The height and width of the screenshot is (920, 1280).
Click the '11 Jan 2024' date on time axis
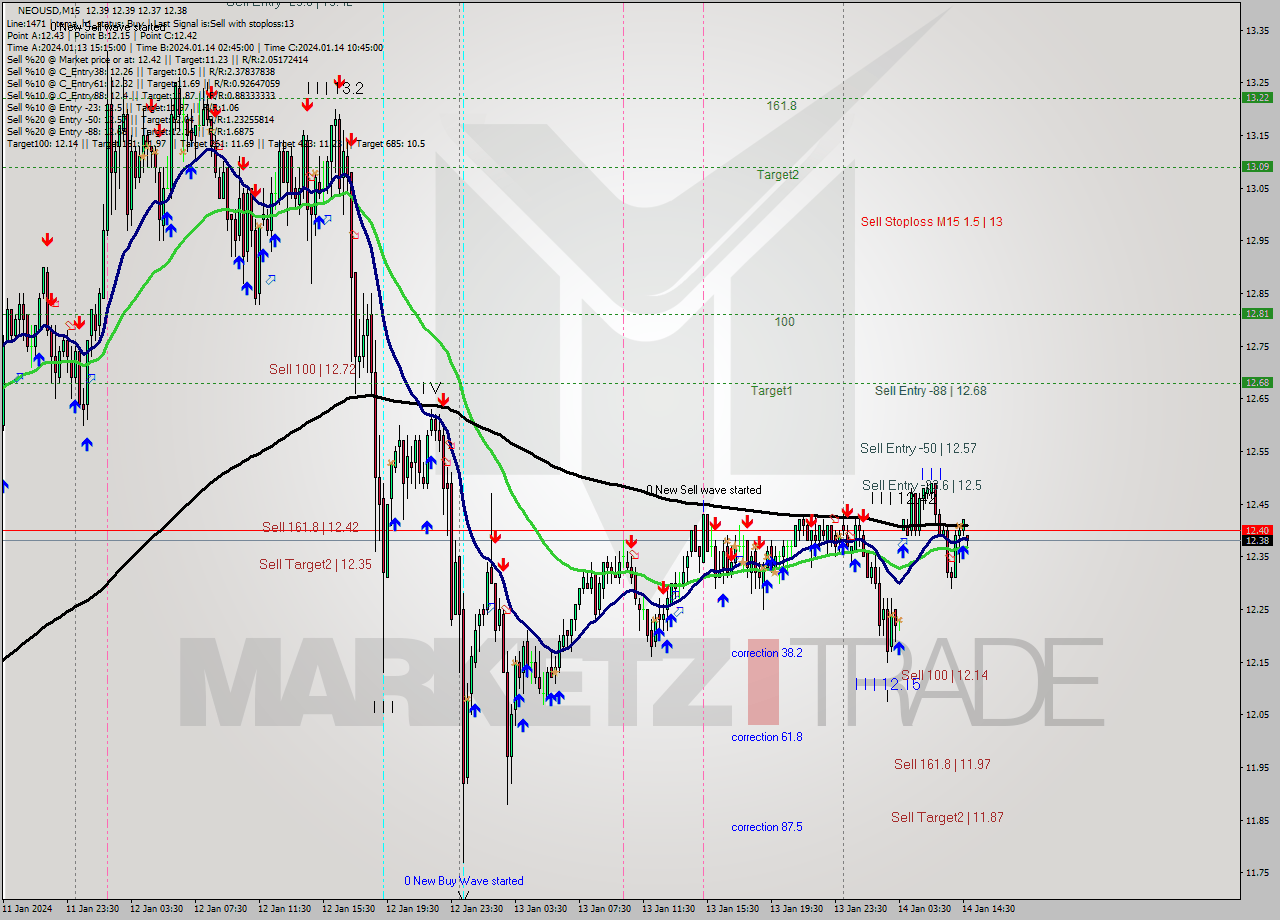[28, 909]
